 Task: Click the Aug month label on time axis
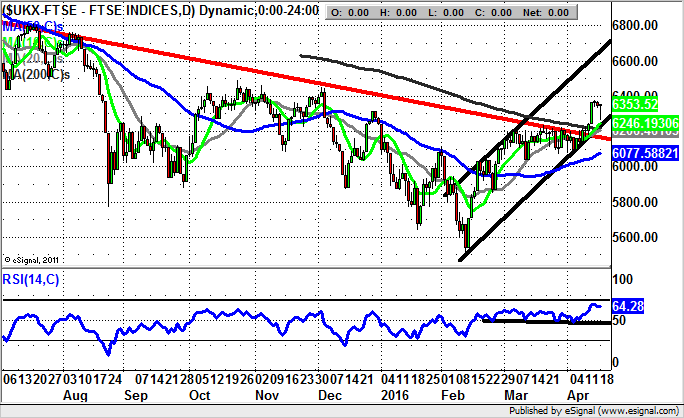(78, 397)
